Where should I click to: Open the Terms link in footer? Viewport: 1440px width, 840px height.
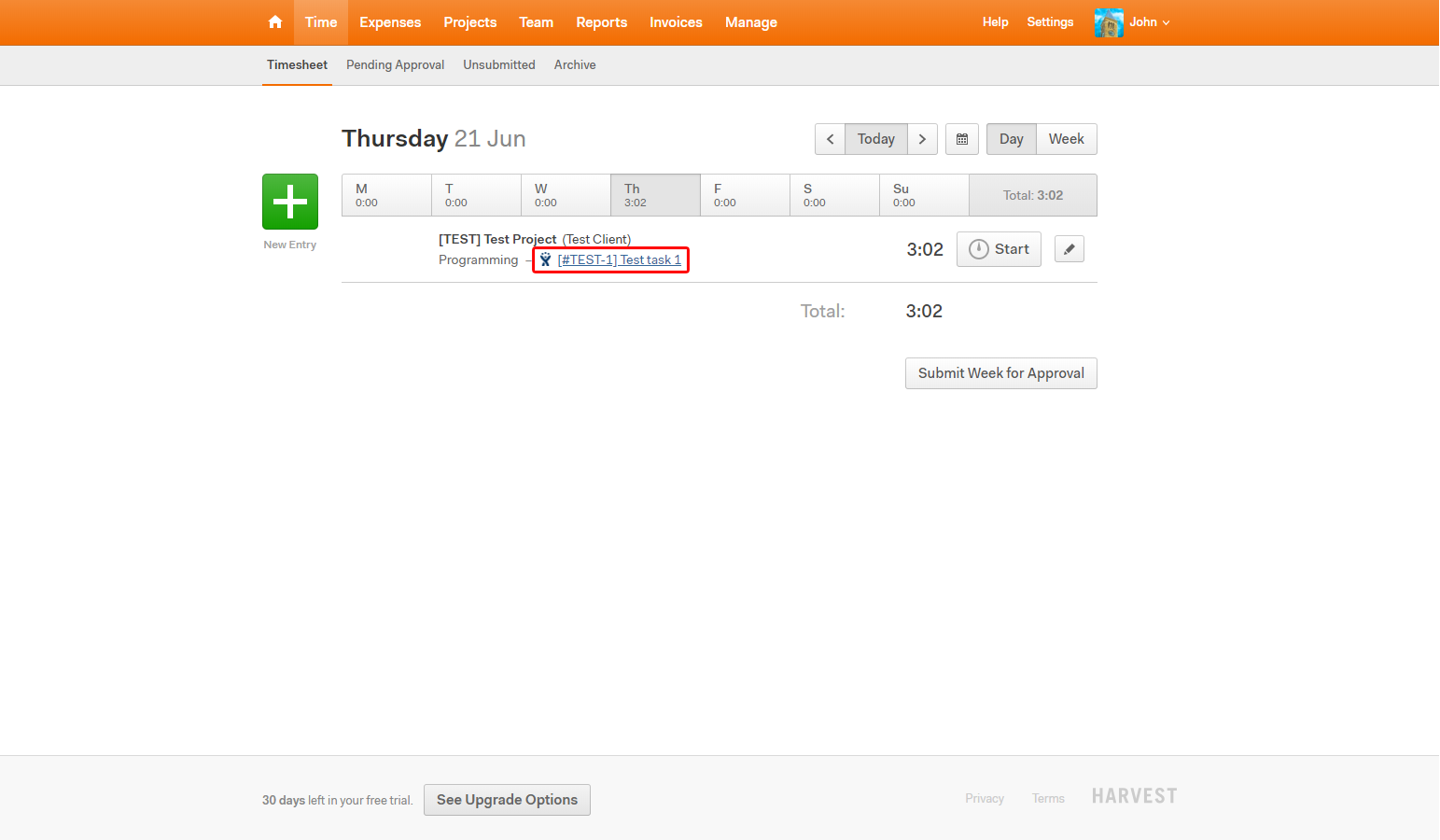1048,799
